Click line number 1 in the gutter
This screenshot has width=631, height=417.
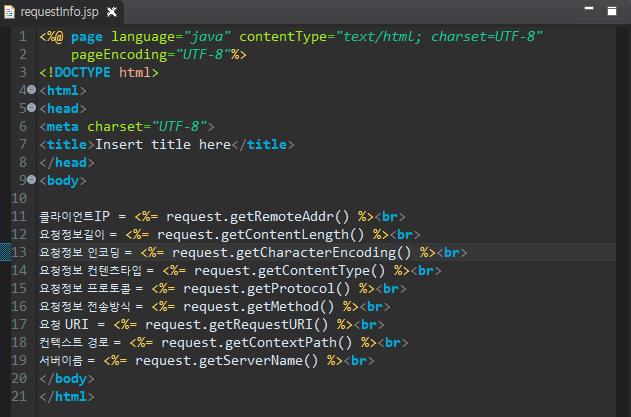23,37
